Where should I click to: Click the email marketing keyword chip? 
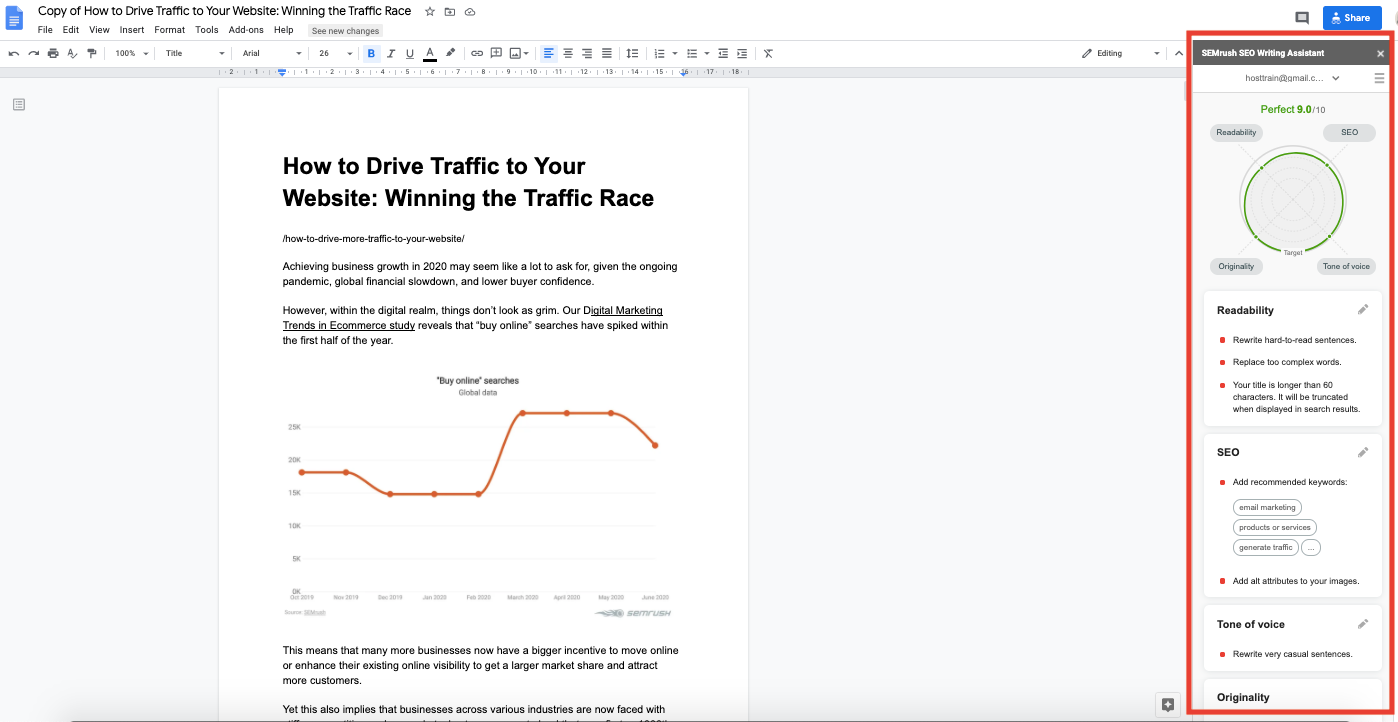pos(1267,507)
